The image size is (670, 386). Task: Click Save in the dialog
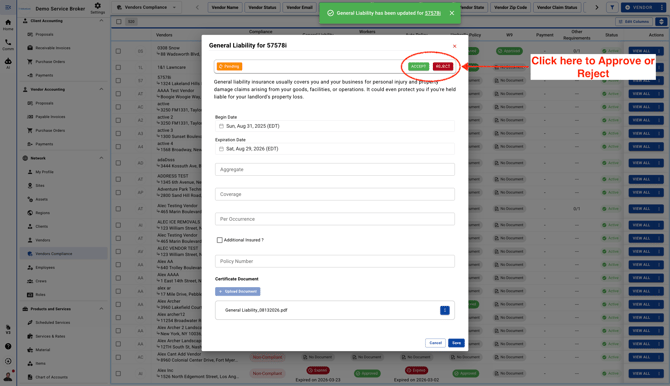456,343
